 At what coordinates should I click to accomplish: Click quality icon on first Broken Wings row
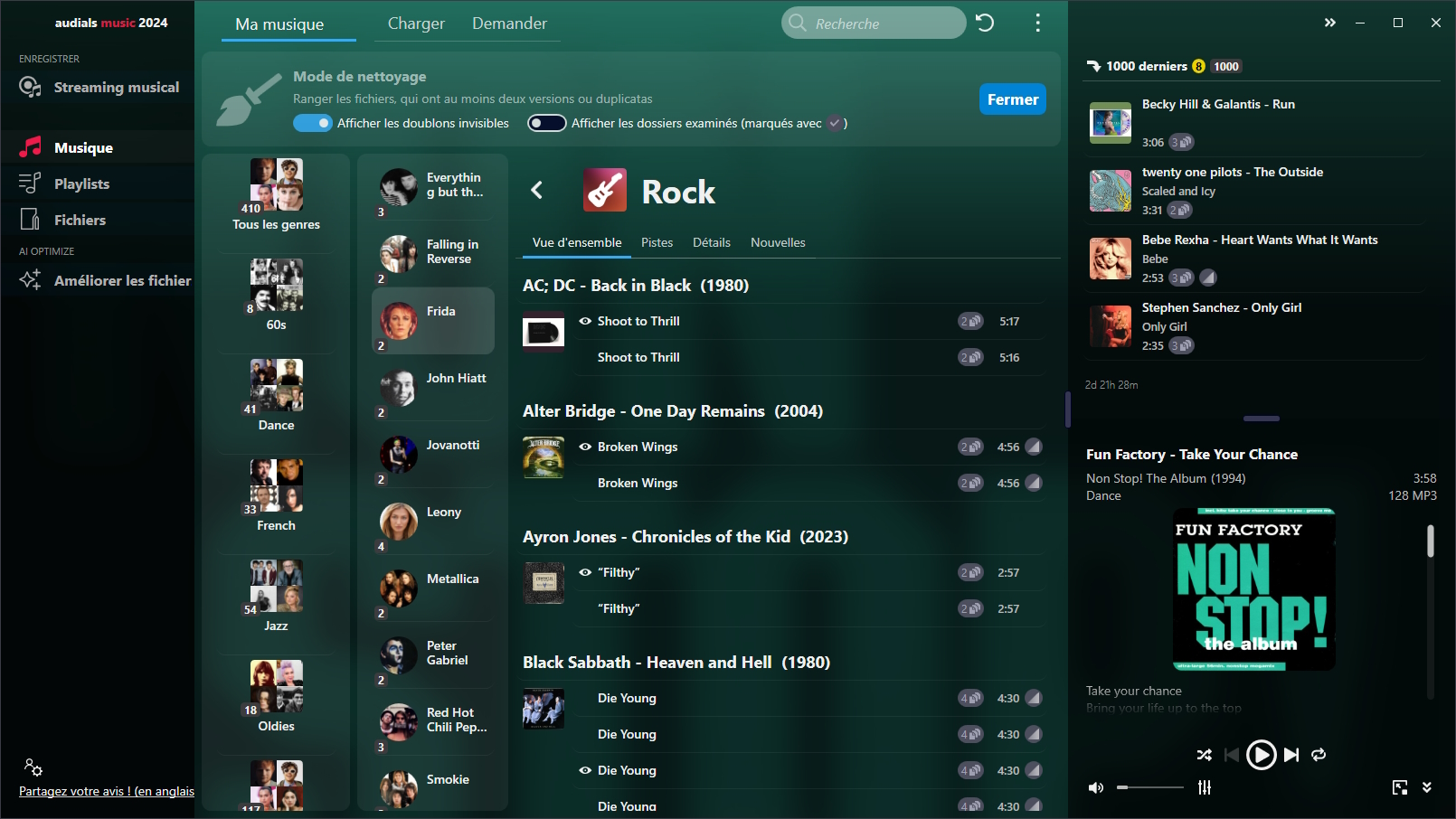(x=1034, y=447)
